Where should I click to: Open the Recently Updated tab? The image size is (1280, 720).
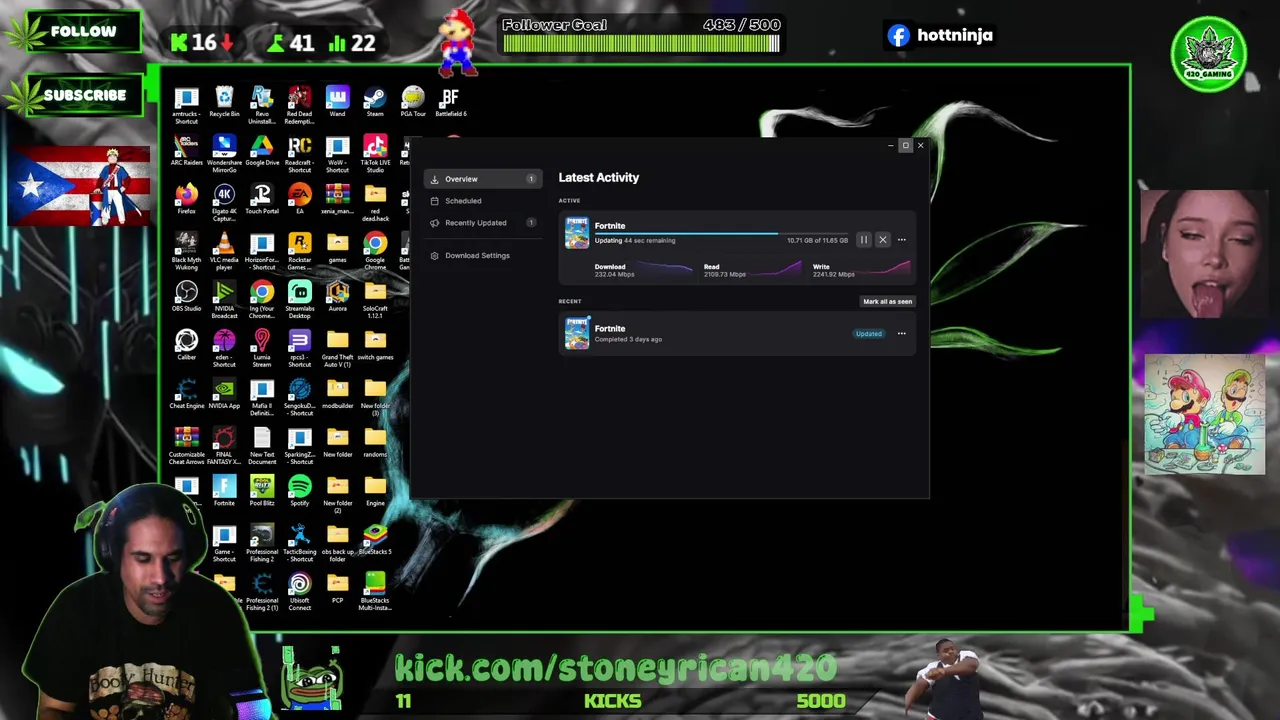[x=483, y=223]
